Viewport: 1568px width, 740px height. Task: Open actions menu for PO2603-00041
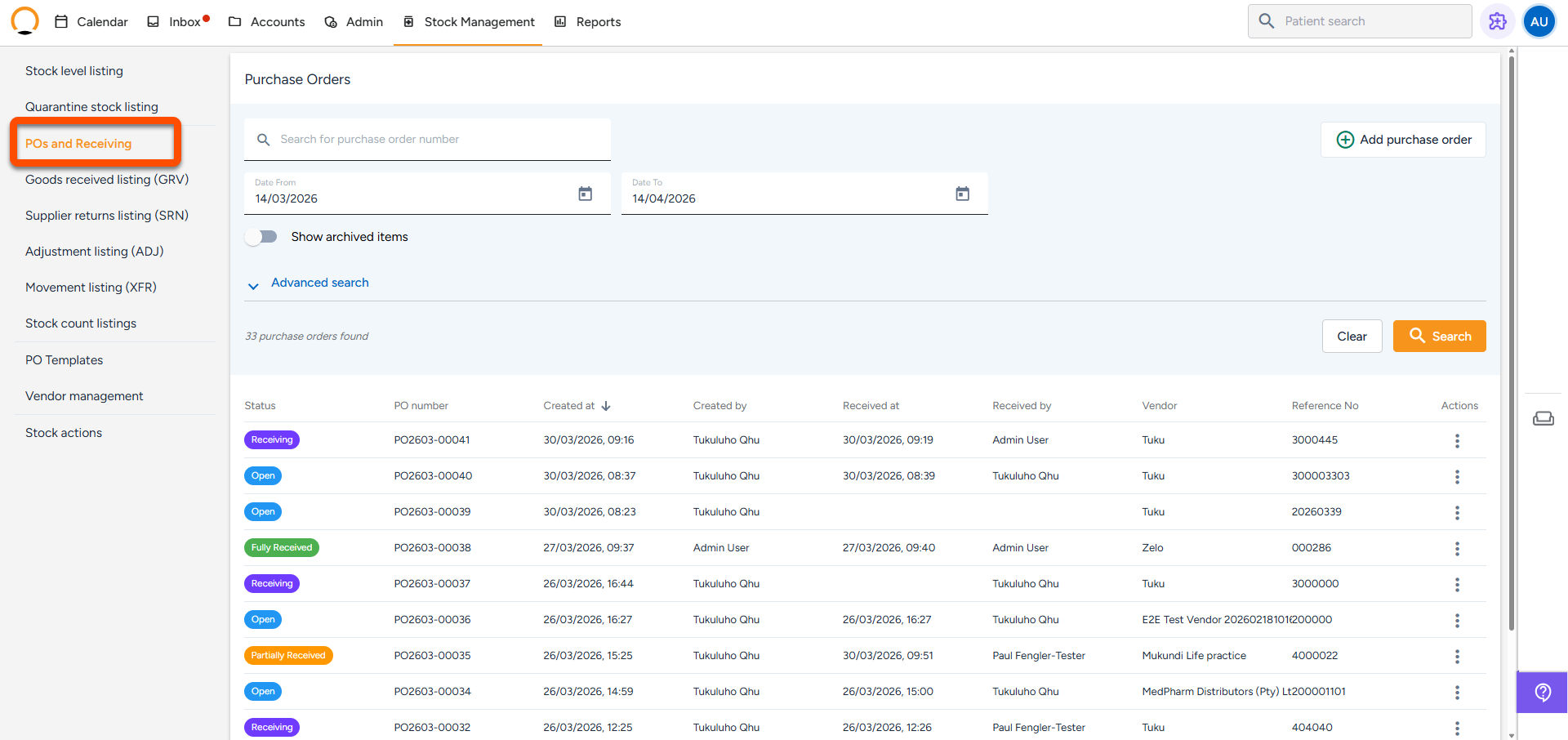click(1456, 441)
